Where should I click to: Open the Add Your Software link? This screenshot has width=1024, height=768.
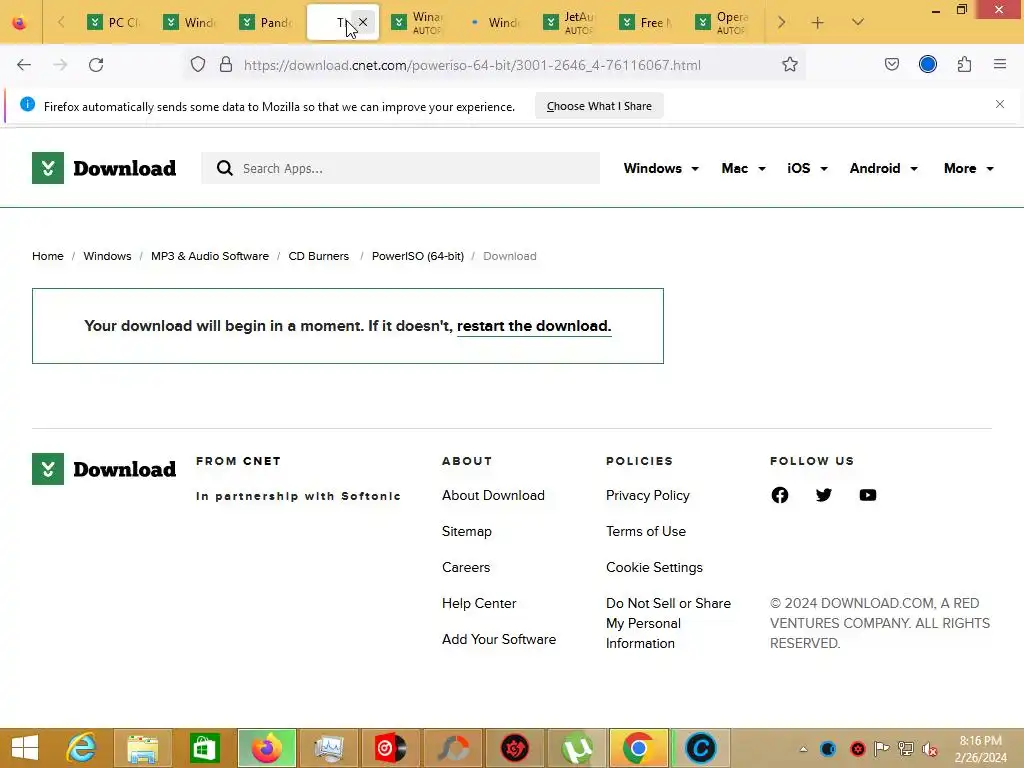point(499,639)
